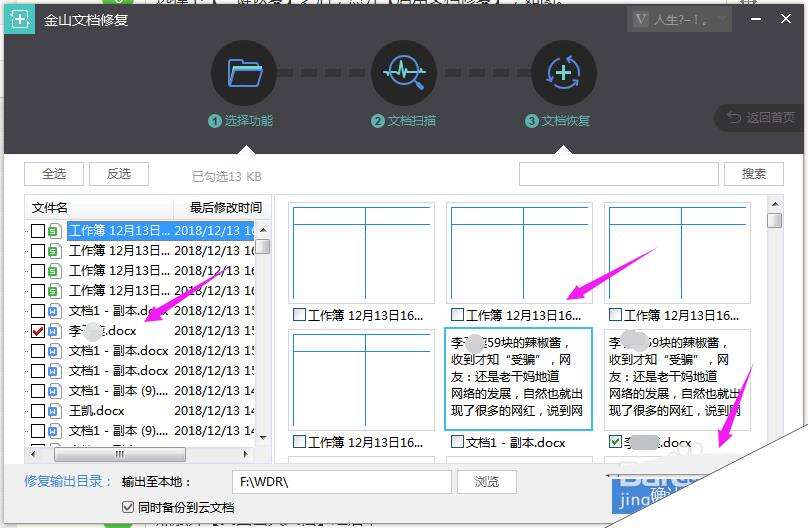Minimize the 金山文档修复 window
The width and height of the screenshot is (808, 528).
(x=756, y=19)
